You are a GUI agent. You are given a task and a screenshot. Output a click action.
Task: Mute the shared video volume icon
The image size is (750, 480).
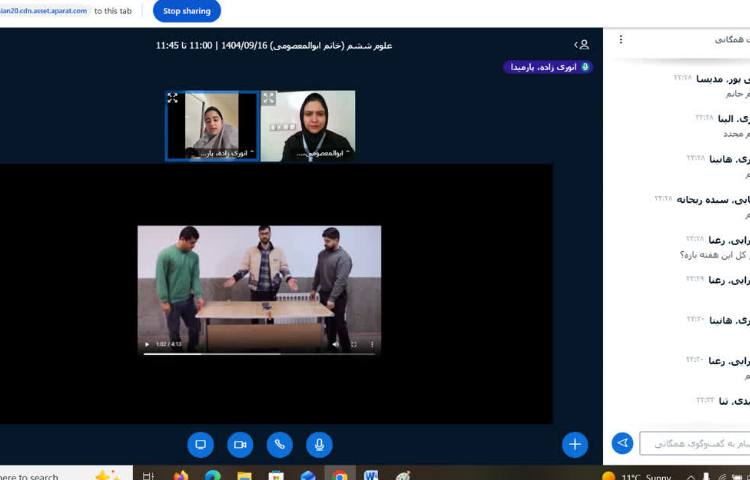[x=336, y=344]
